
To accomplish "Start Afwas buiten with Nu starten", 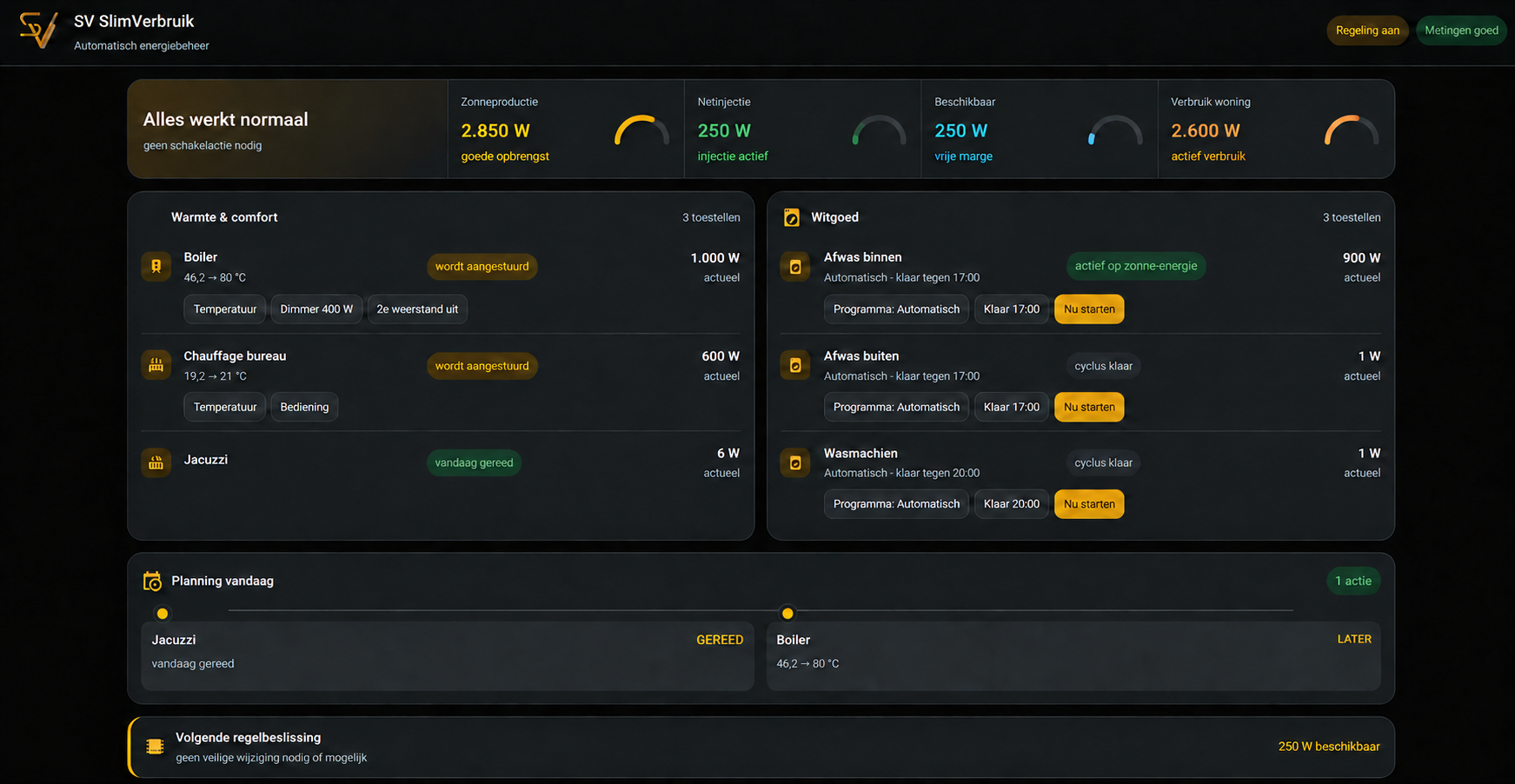I will (x=1089, y=407).
